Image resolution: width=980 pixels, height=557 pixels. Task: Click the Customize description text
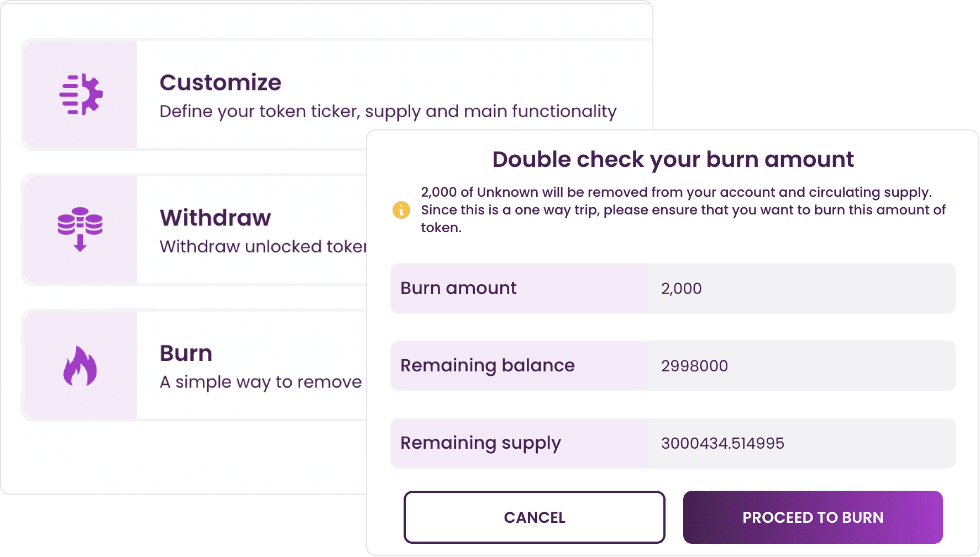(388, 111)
